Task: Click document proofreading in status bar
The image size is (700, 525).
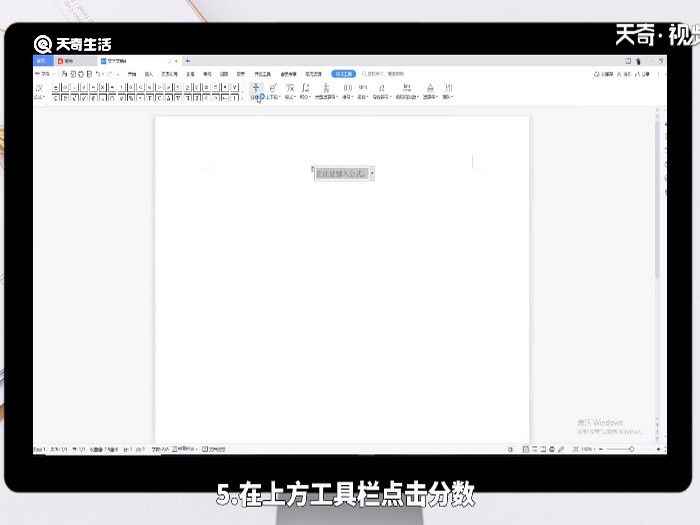Action: (x=214, y=449)
